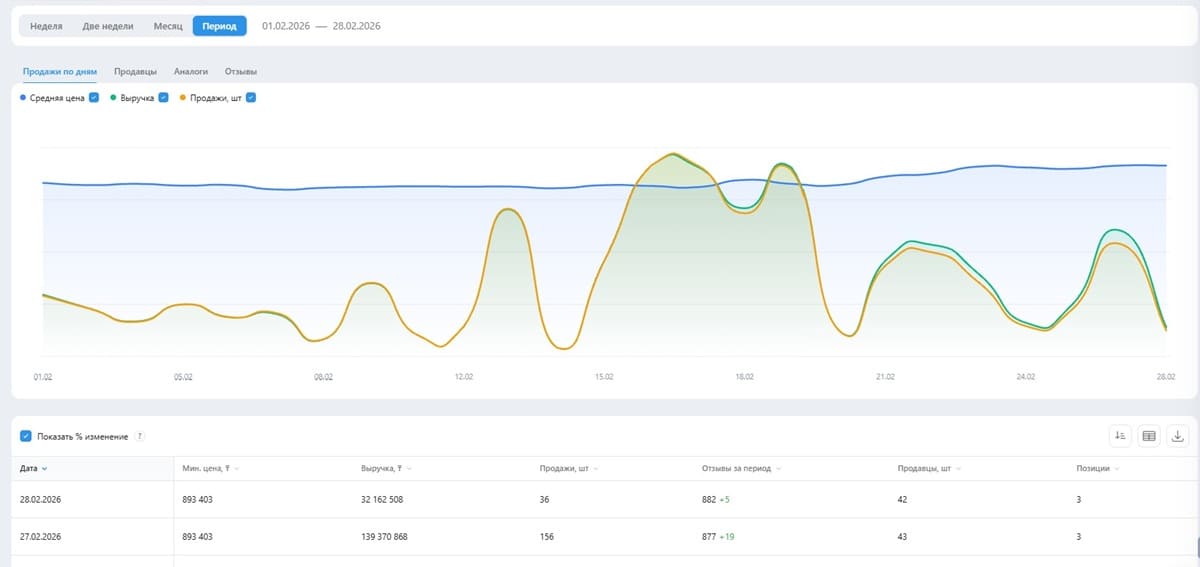This screenshot has width=1200, height=567.
Task: Sort by the Продажи, шт column header
Action: [567, 468]
